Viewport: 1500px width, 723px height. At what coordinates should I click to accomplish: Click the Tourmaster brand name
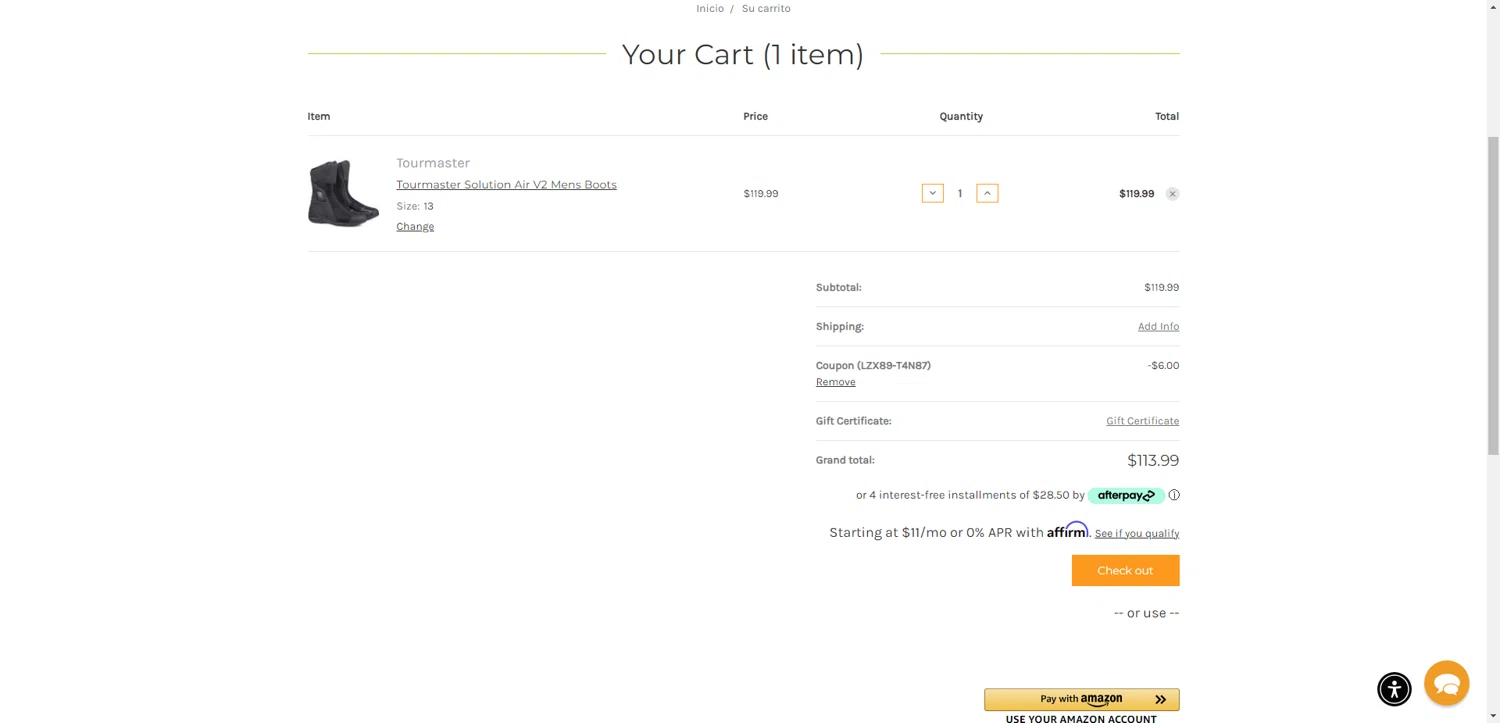click(433, 163)
